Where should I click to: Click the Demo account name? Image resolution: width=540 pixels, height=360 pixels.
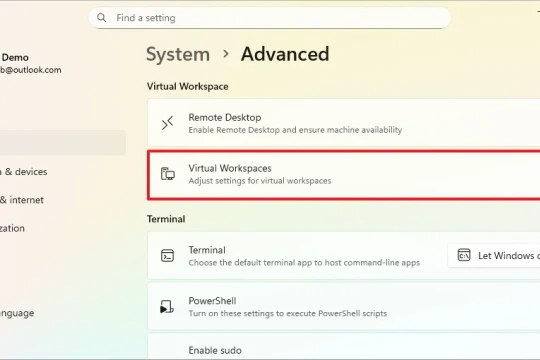tap(15, 58)
